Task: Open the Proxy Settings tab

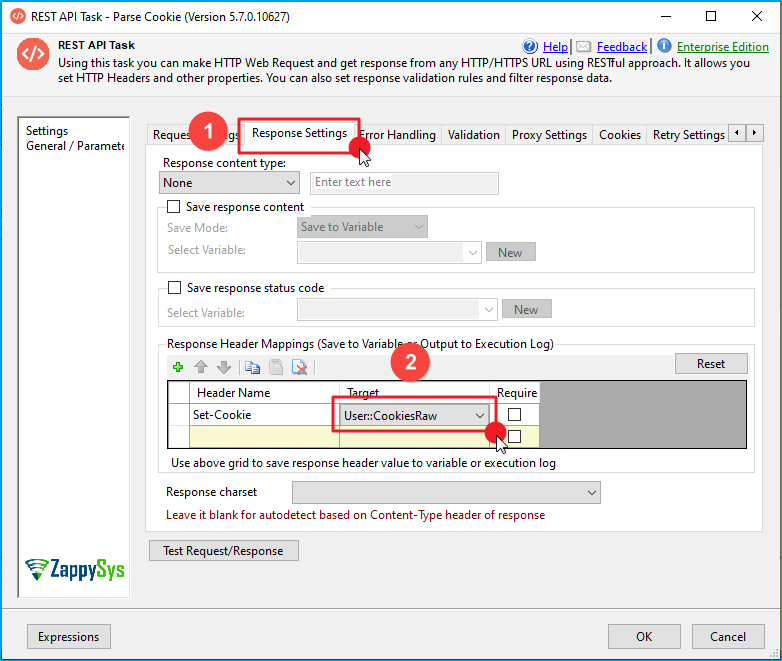Action: coord(549,135)
